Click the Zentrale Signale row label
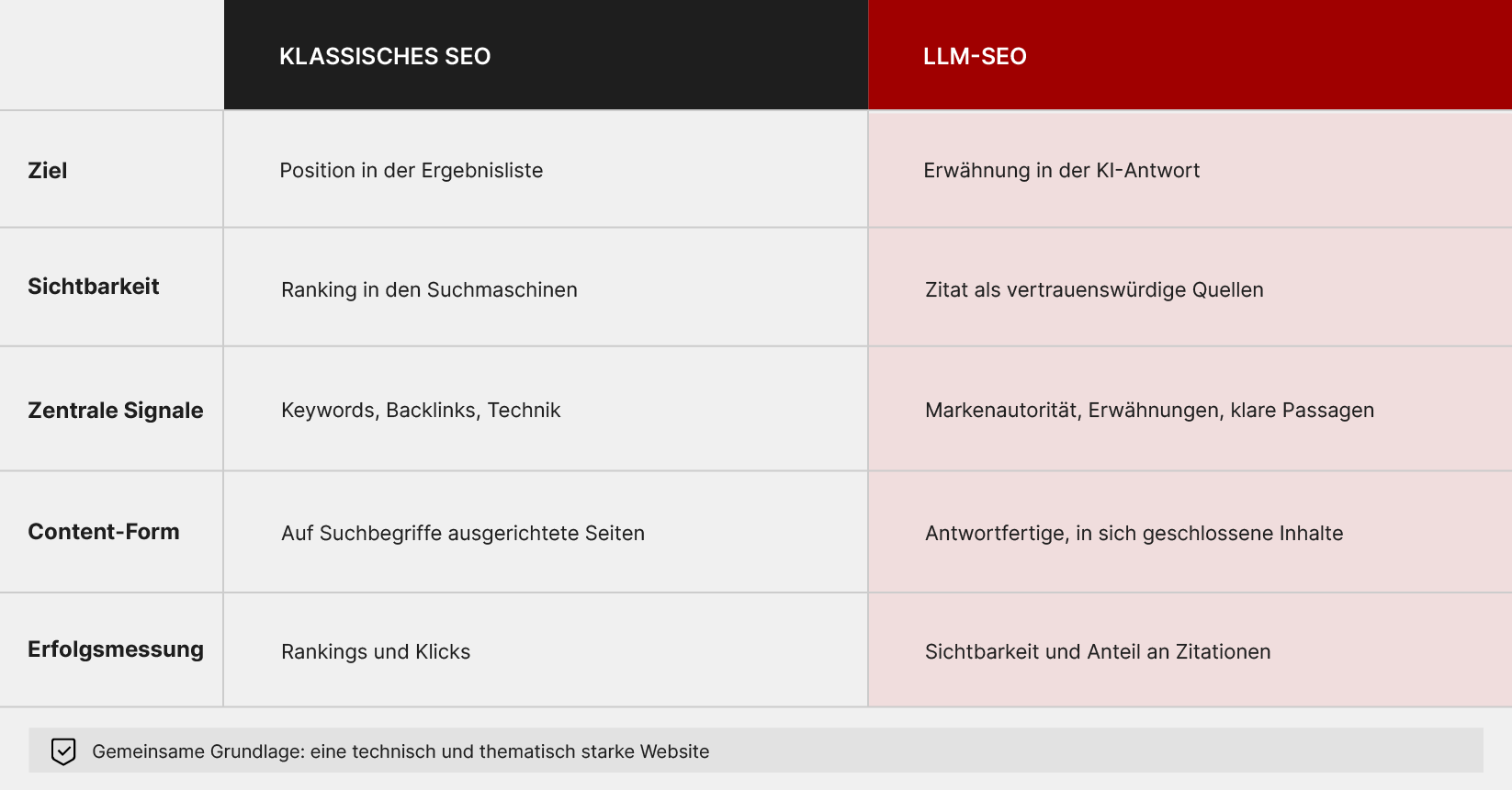 pos(116,411)
